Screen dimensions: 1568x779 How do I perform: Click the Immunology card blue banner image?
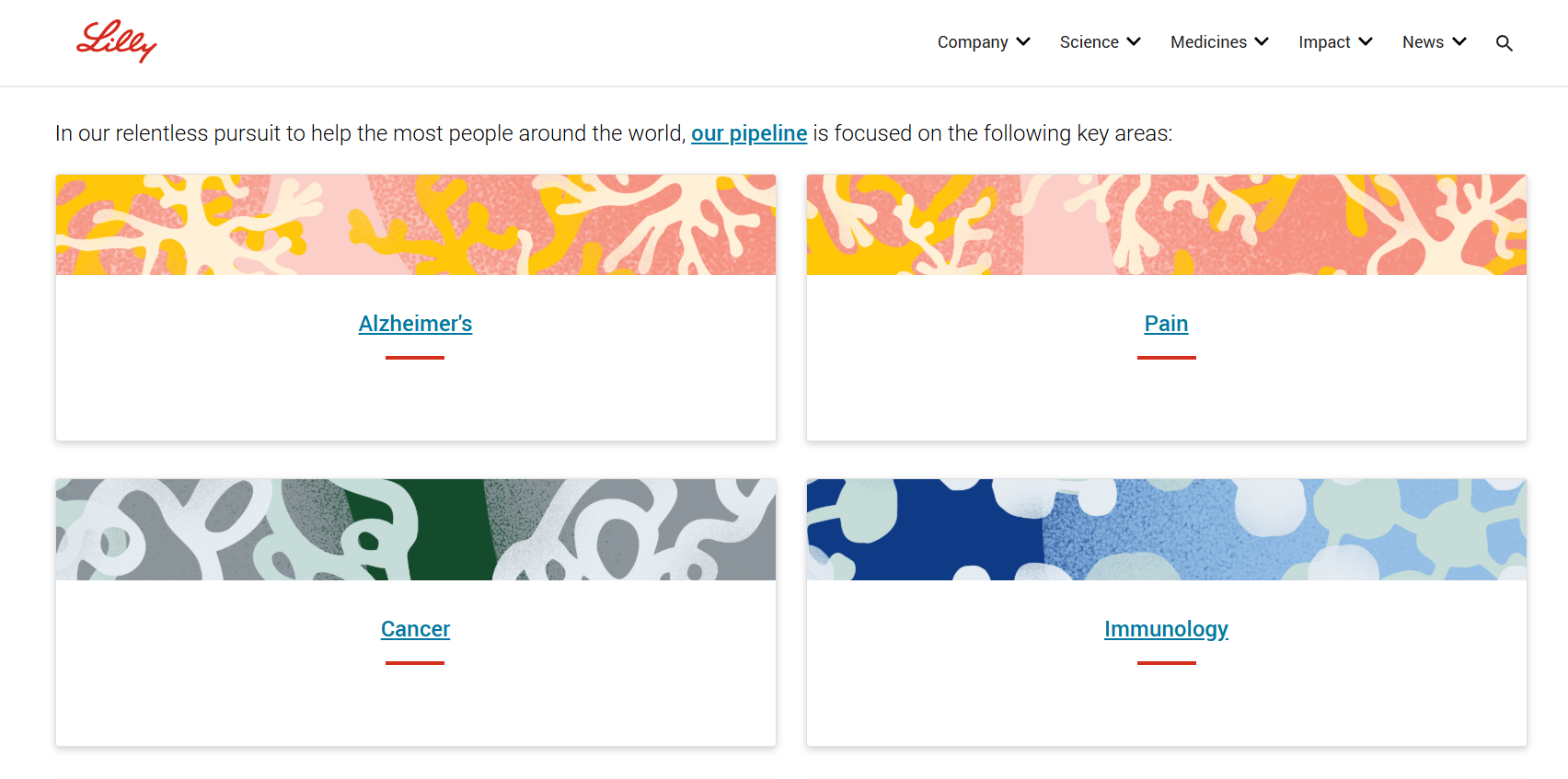tap(1166, 530)
